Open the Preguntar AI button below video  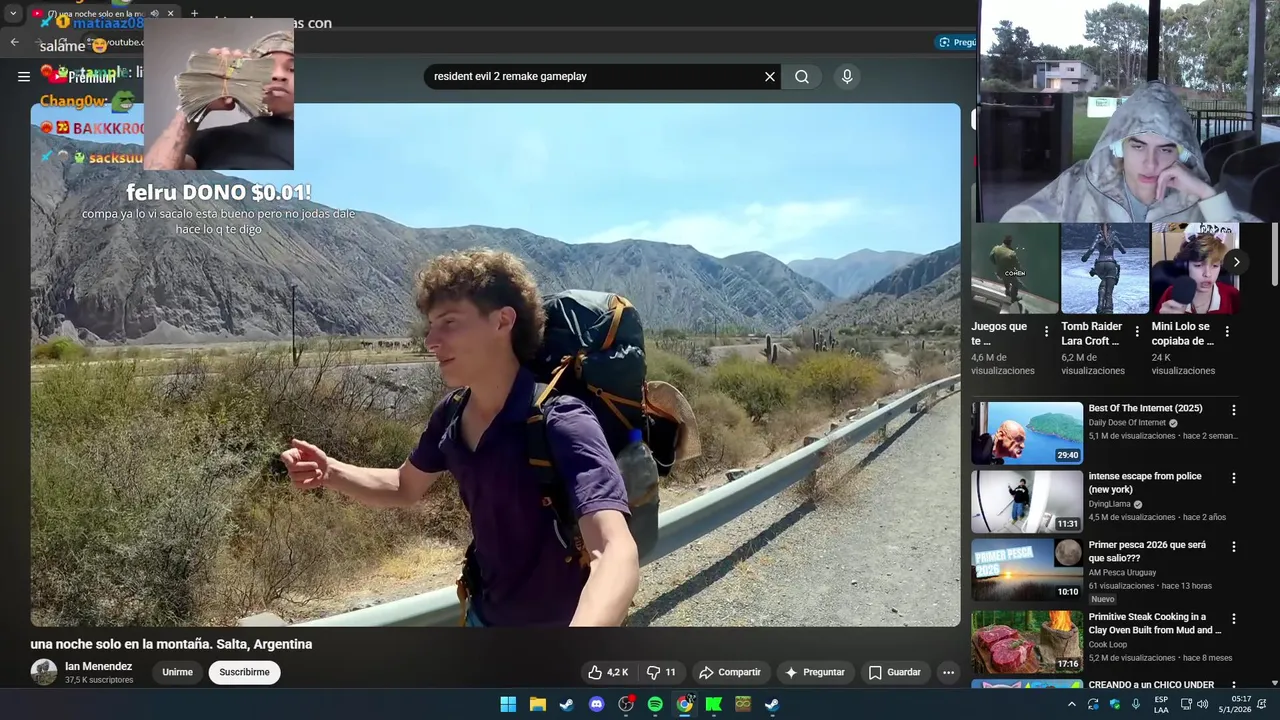pyautogui.click(x=814, y=672)
